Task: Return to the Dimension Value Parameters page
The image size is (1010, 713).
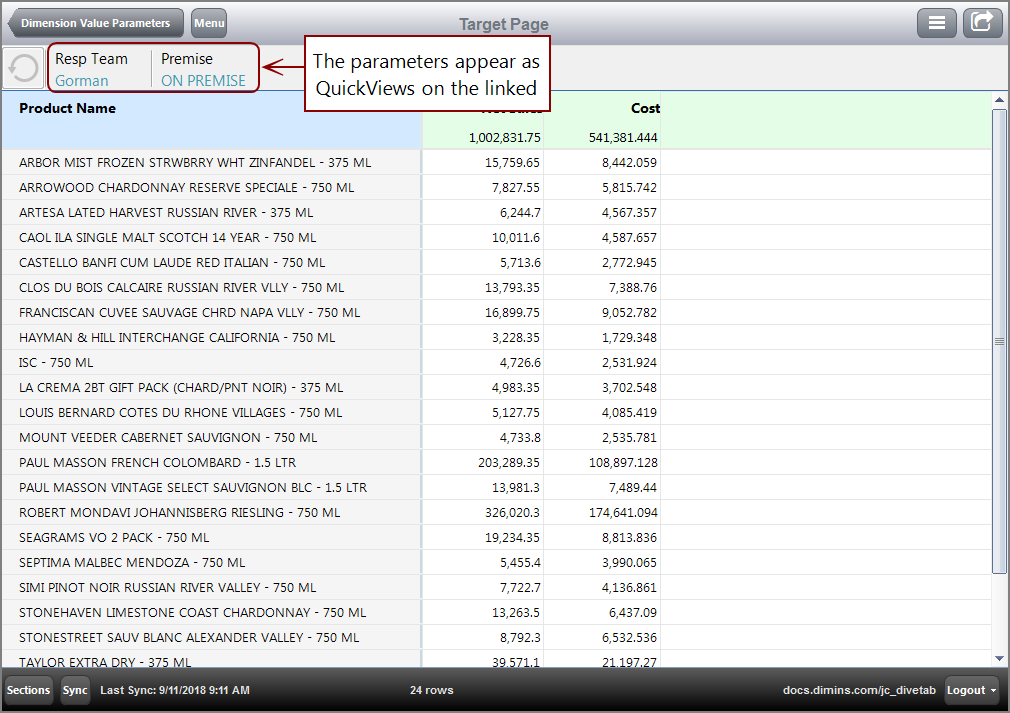Action: 95,22
